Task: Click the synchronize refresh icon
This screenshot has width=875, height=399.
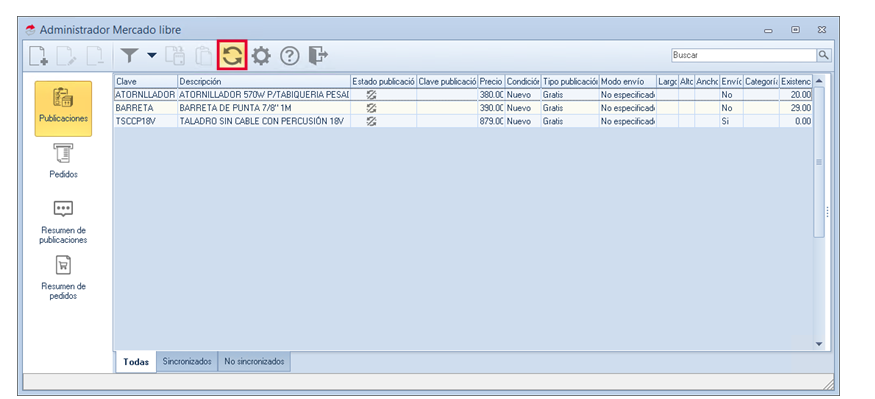Action: click(x=232, y=56)
